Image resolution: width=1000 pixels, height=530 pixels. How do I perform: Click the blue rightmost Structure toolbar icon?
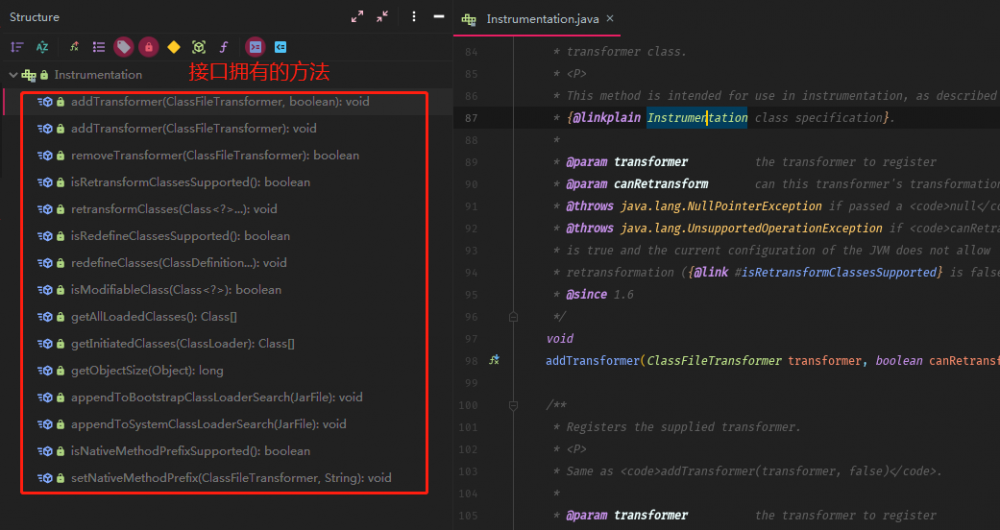(x=281, y=47)
